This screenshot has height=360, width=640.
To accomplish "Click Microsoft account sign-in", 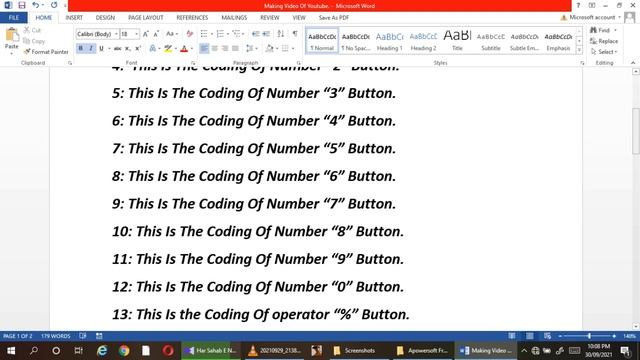I will (591, 17).
